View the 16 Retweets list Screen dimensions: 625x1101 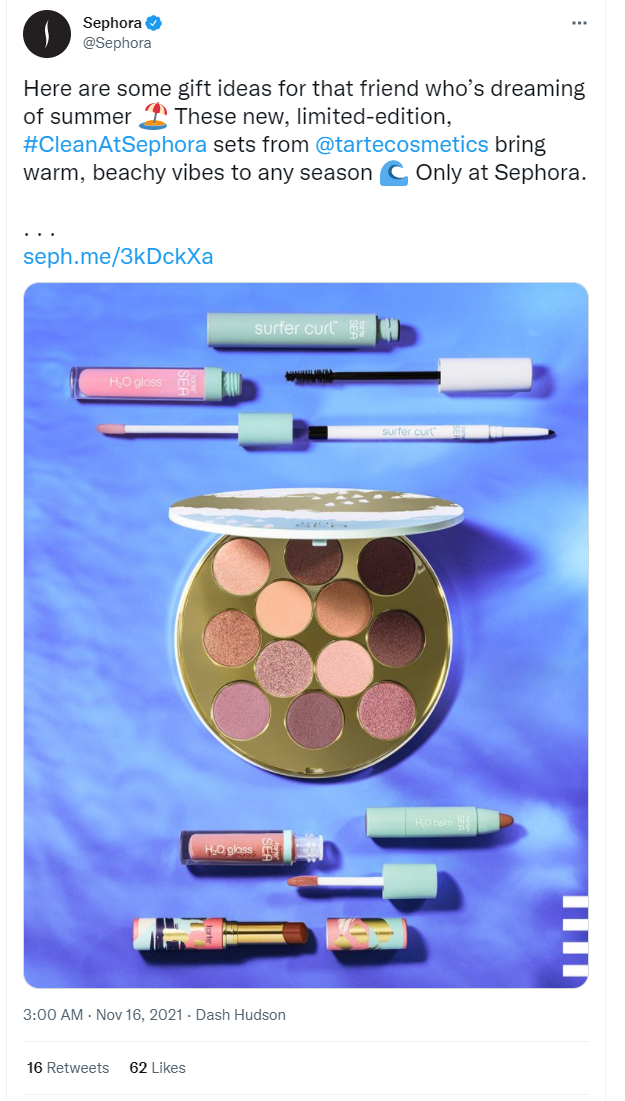68,1068
